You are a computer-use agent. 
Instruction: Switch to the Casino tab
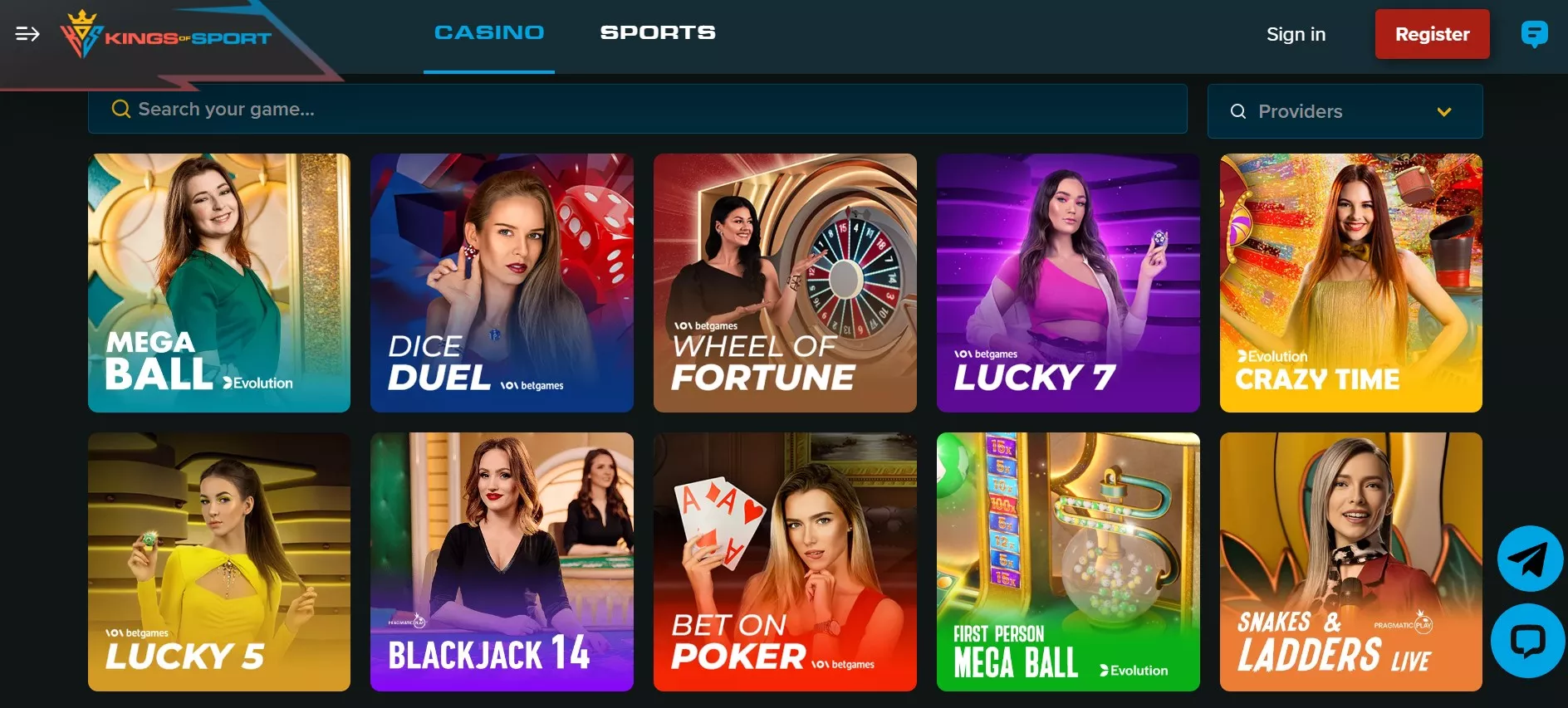pos(489,32)
